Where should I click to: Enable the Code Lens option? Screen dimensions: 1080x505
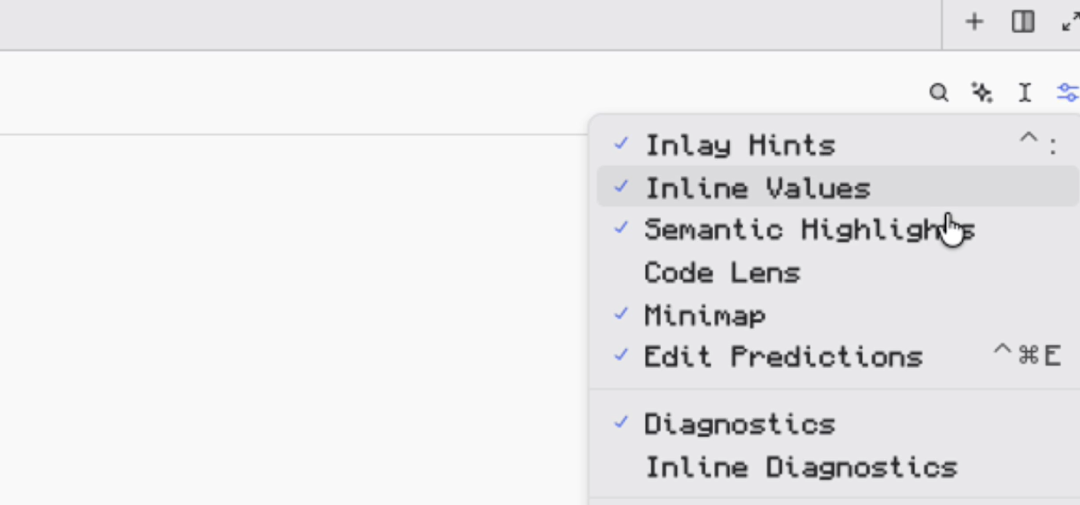click(838, 273)
